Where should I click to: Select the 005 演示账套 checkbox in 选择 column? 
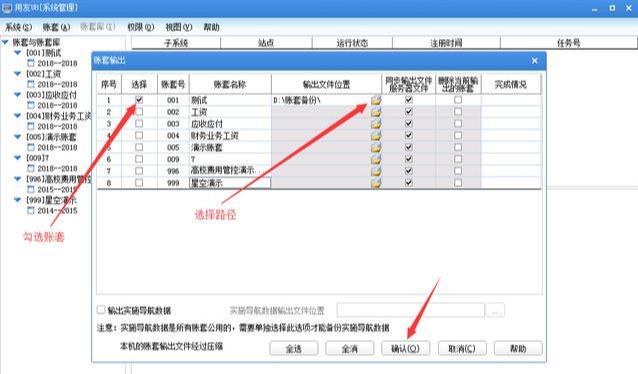pos(139,147)
